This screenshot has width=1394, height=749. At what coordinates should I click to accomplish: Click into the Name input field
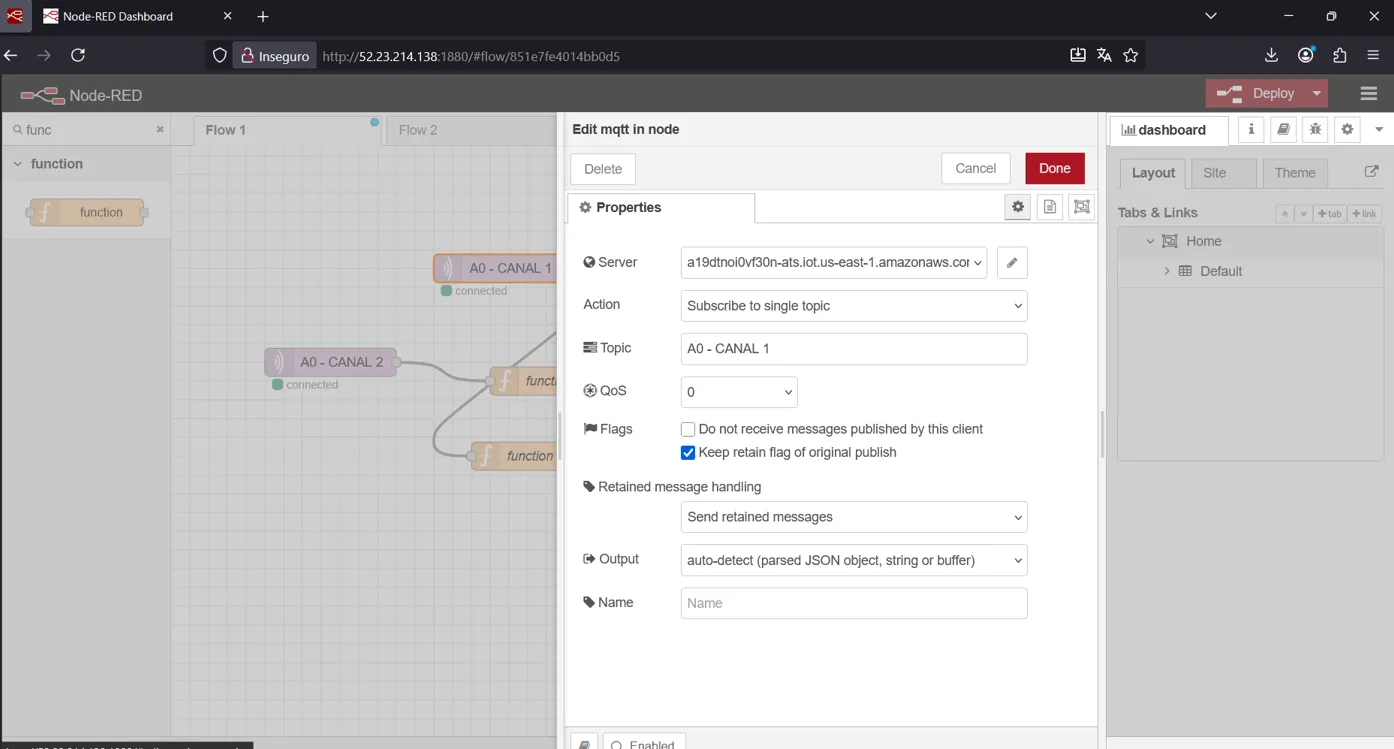[x=853, y=603]
